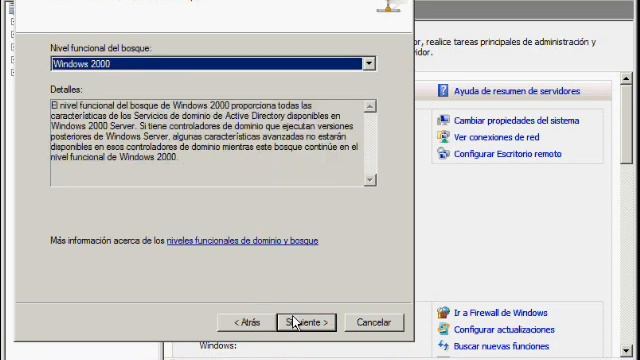Open Buscar nuevas funciones link
The image size is (640, 360).
pos(501,347)
